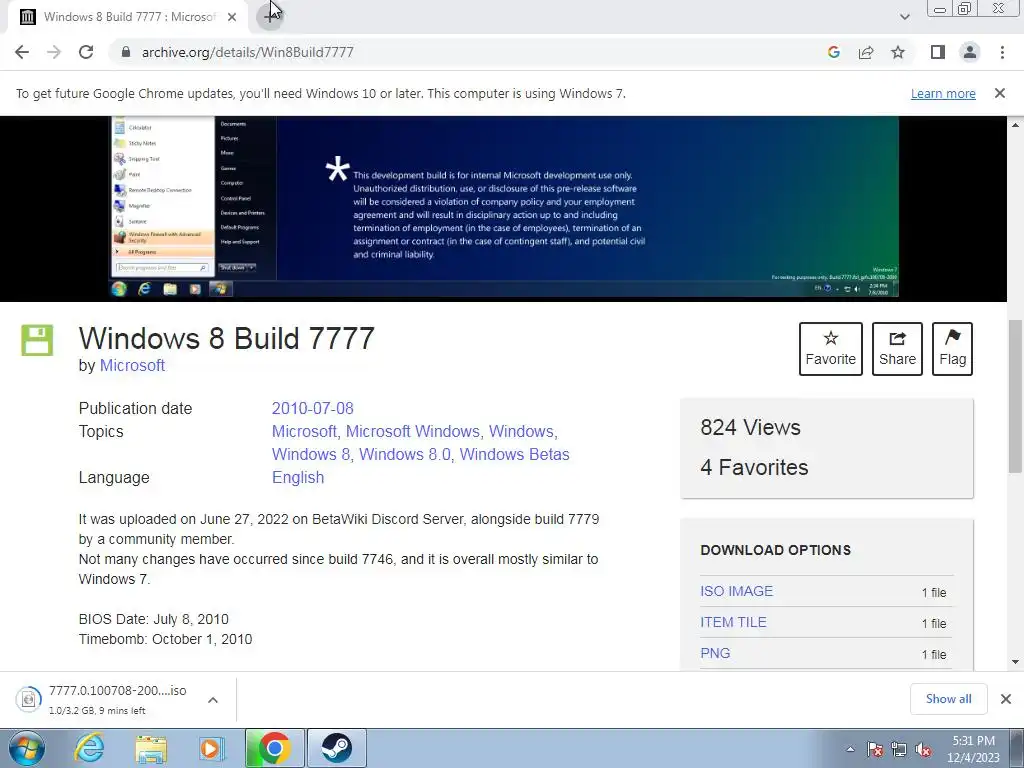Flag this item

(952, 349)
